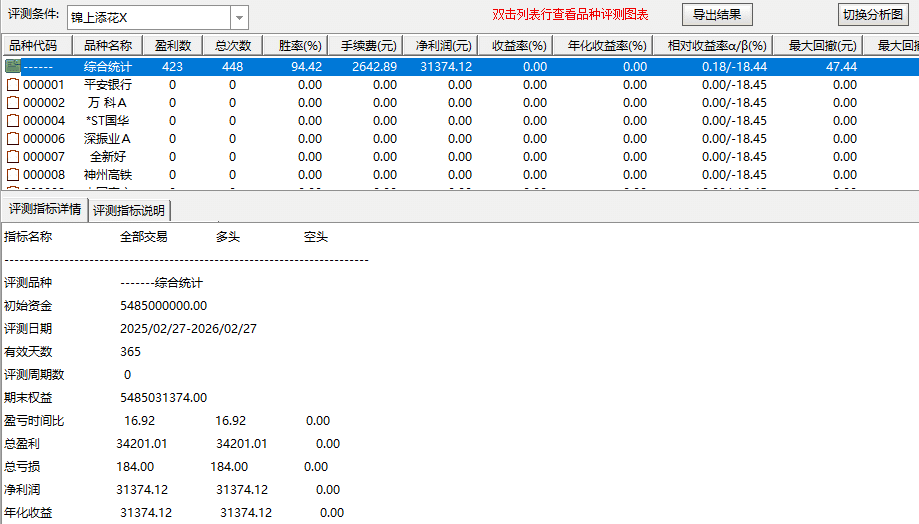Switch to the 评测指标详情 tab
The image size is (919, 524).
45,210
